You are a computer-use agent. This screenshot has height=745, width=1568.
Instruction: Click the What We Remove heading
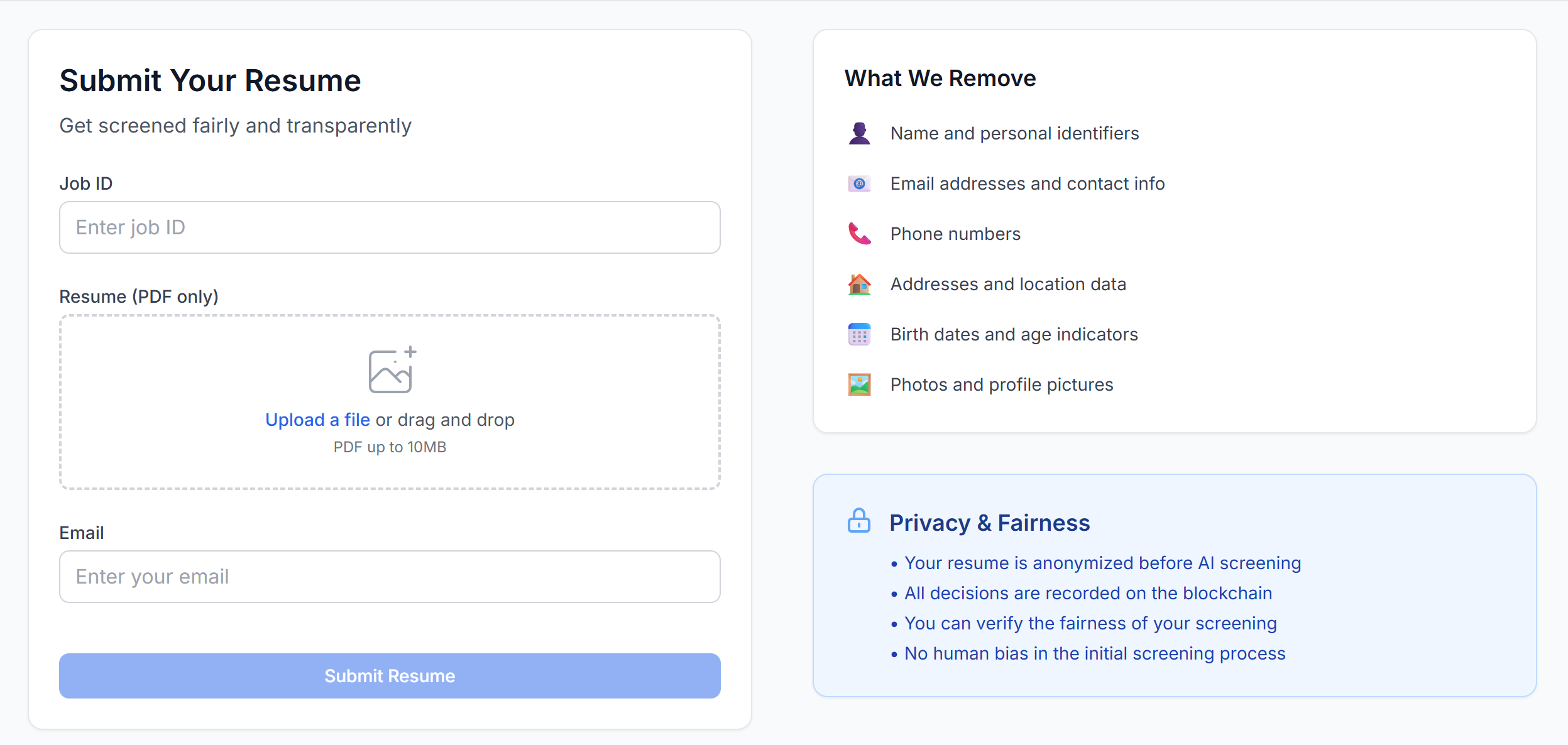(940, 79)
